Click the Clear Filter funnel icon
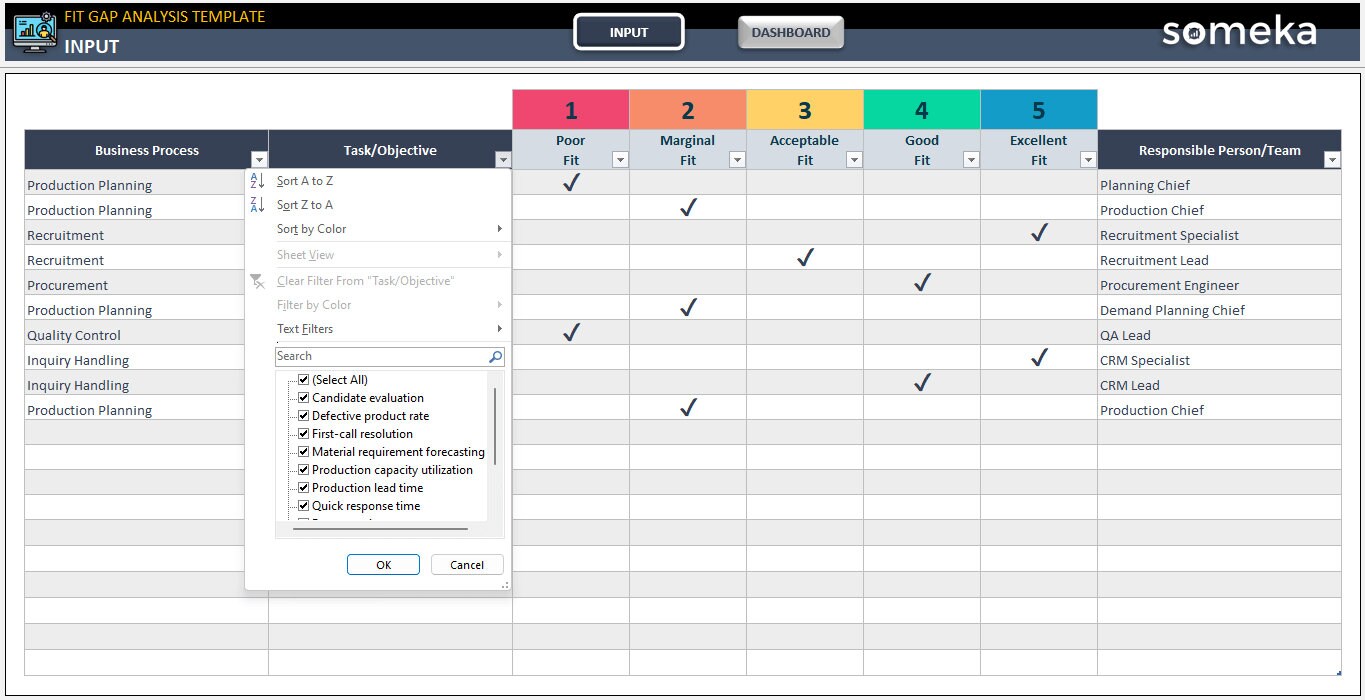The height and width of the screenshot is (700, 1365). pyautogui.click(x=257, y=281)
